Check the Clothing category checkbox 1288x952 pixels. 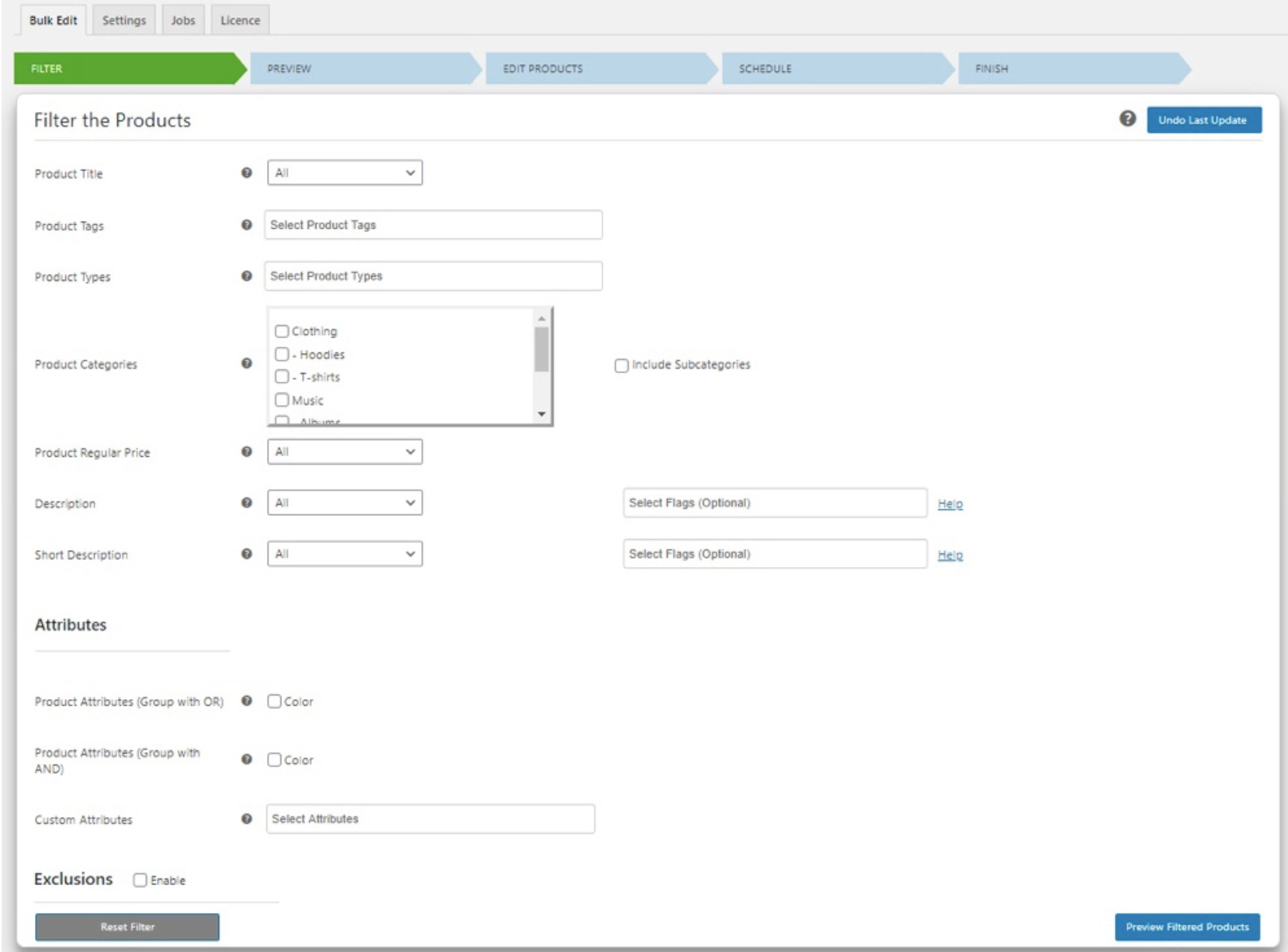[281, 331]
